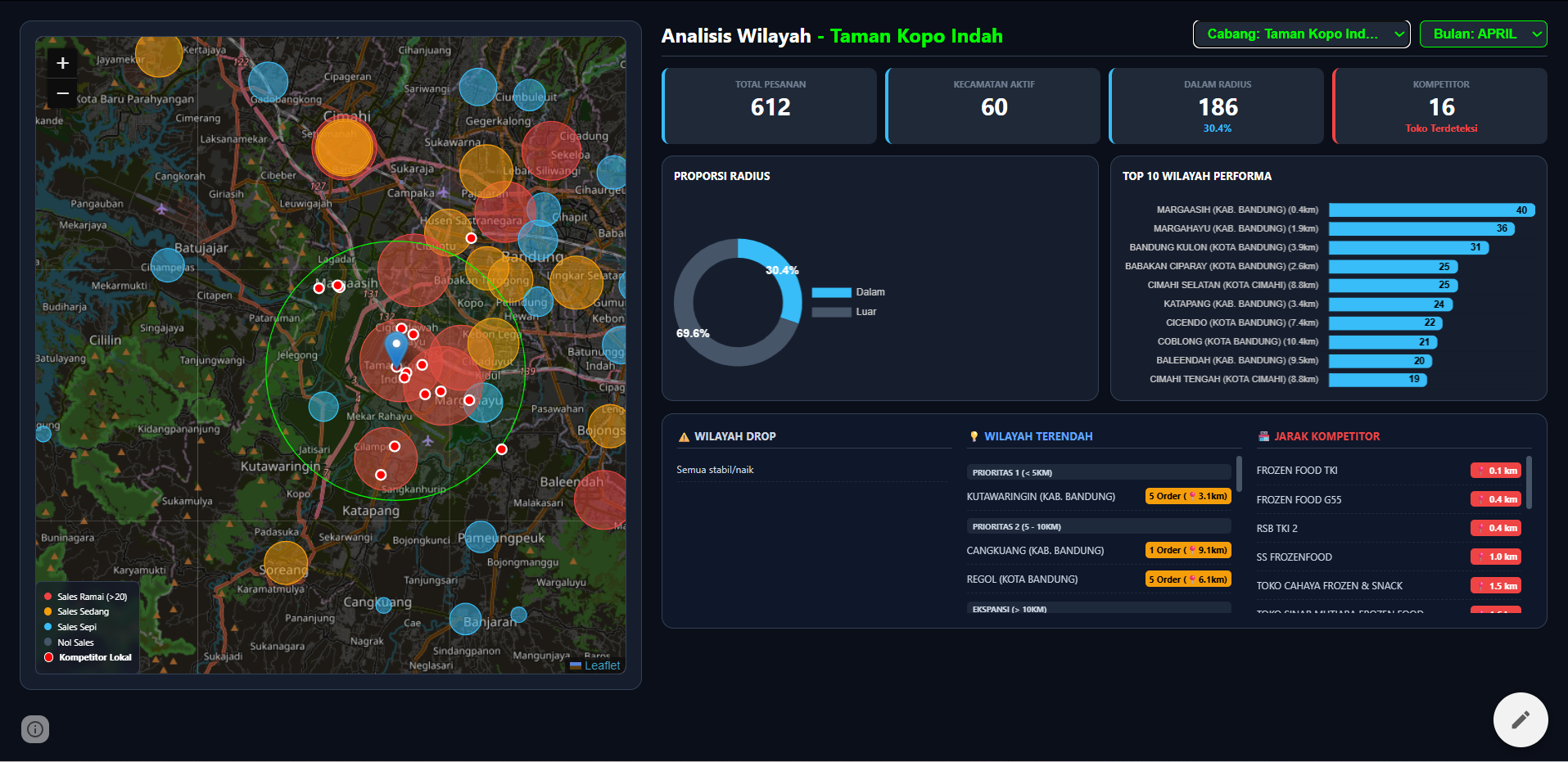The width and height of the screenshot is (1568, 762).
Task: Open the pencil edit button
Action: [1521, 720]
